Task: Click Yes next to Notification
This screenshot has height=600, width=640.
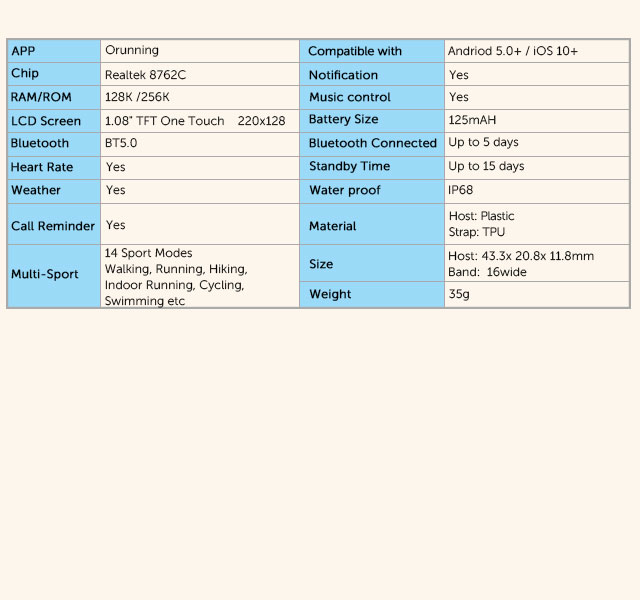Action: point(459,75)
